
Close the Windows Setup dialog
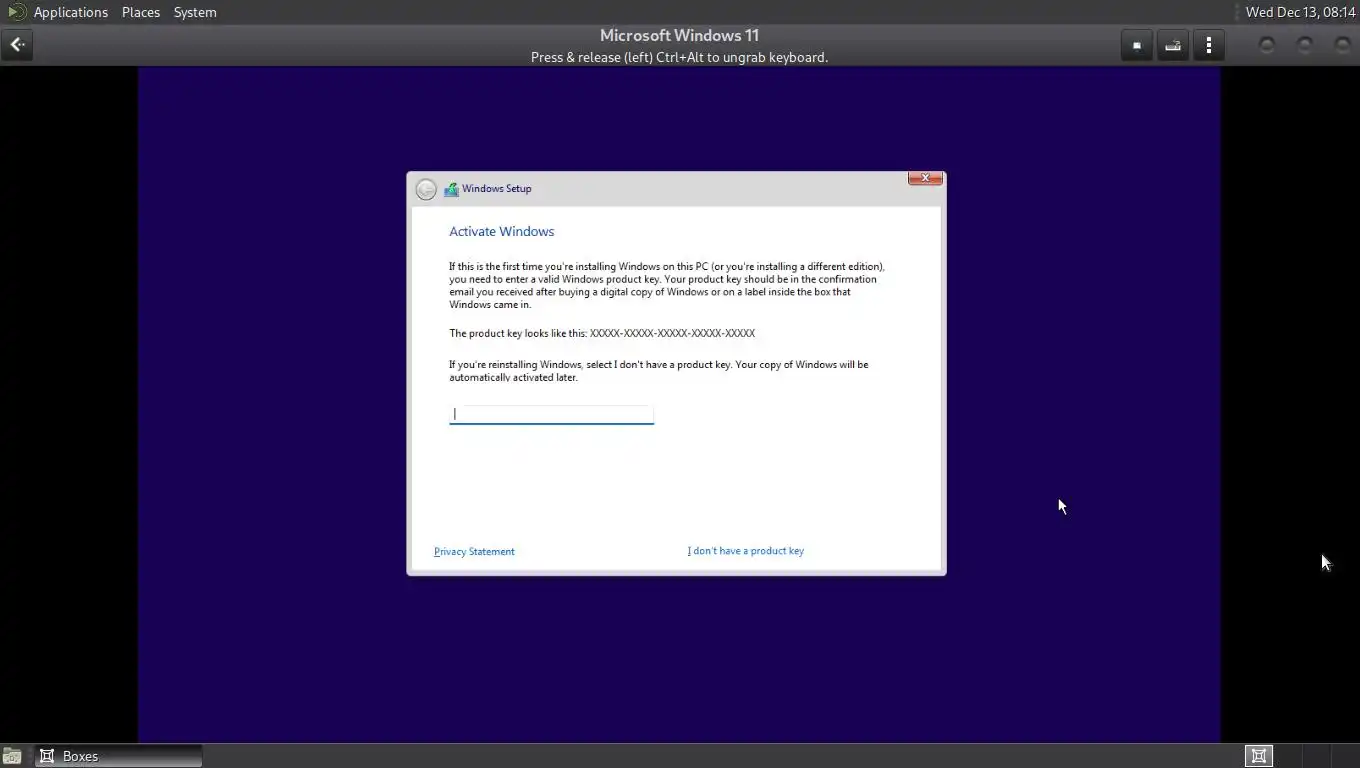click(x=925, y=178)
